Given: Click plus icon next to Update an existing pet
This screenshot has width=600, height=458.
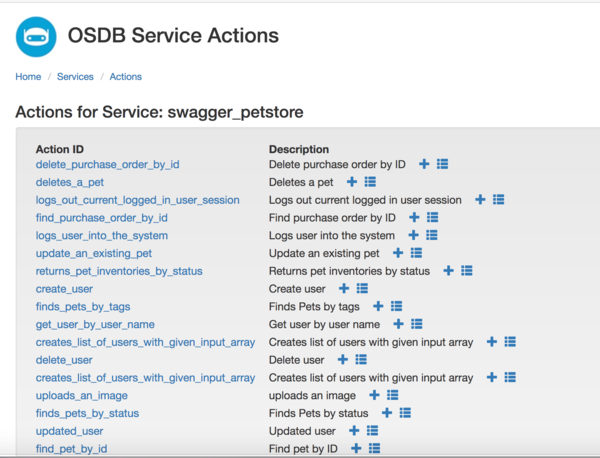Looking at the screenshot, I should pos(398,253).
